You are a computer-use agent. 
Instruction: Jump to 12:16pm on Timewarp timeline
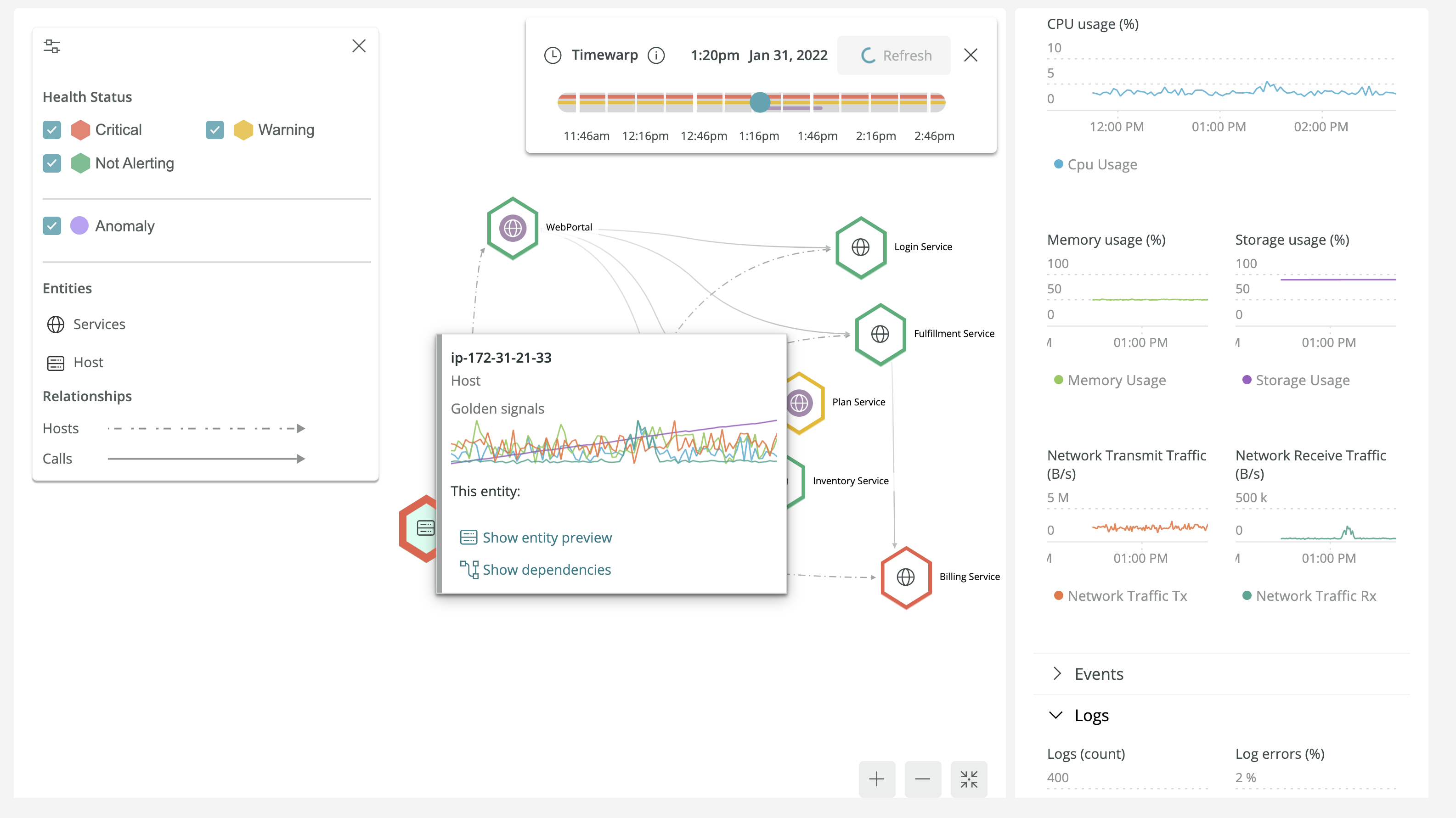pos(645,135)
